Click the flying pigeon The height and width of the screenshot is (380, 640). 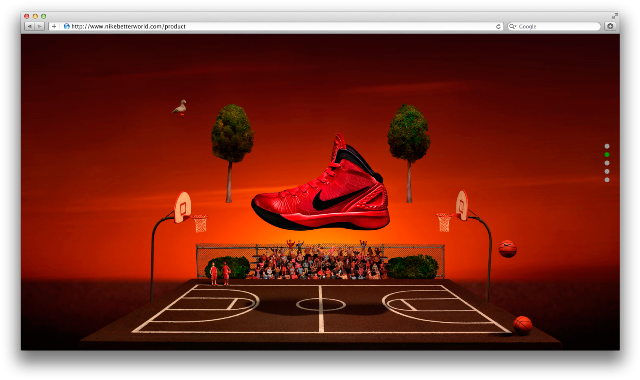click(x=180, y=108)
